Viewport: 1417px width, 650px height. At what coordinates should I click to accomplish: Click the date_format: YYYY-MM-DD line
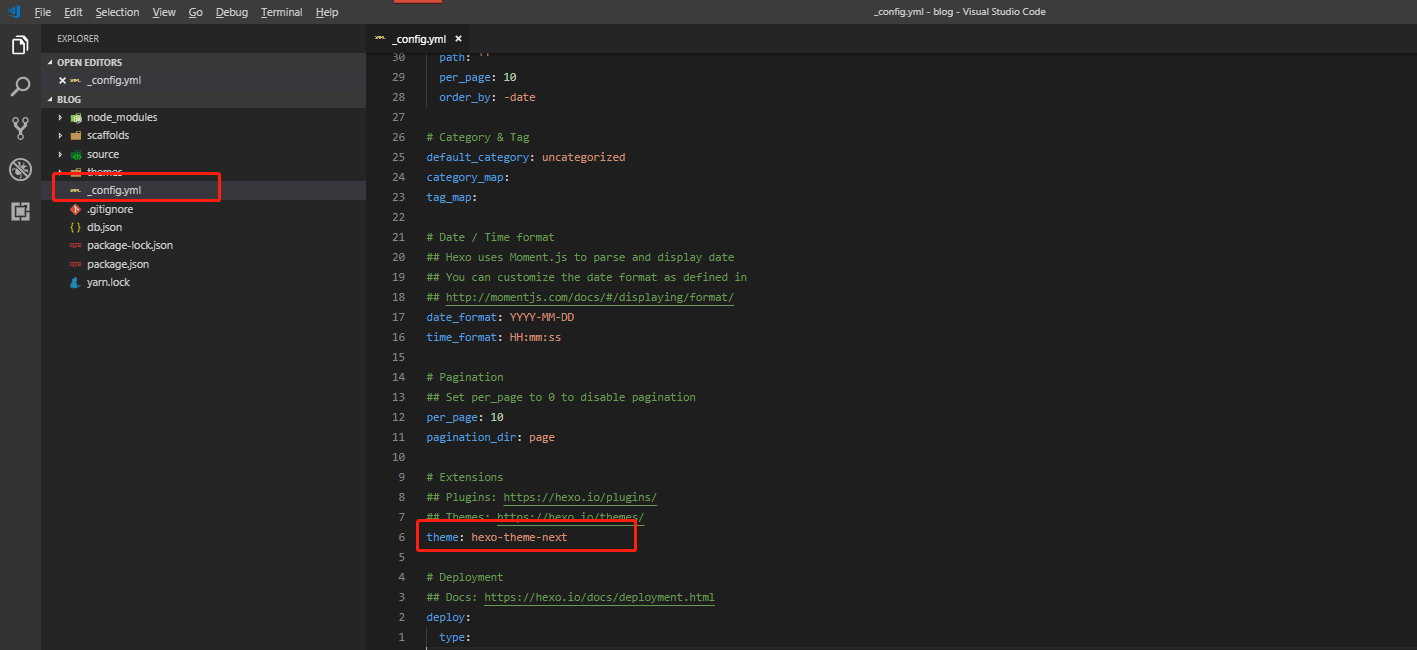(500, 317)
